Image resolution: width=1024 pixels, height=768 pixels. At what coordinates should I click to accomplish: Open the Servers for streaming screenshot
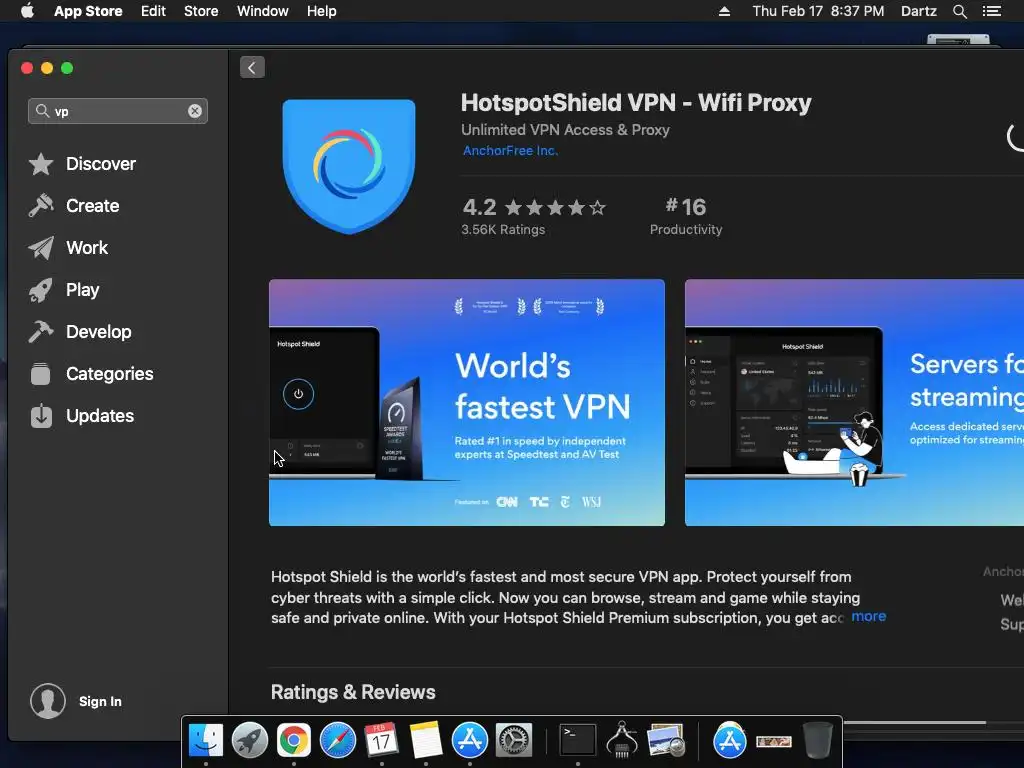pyautogui.click(x=854, y=402)
